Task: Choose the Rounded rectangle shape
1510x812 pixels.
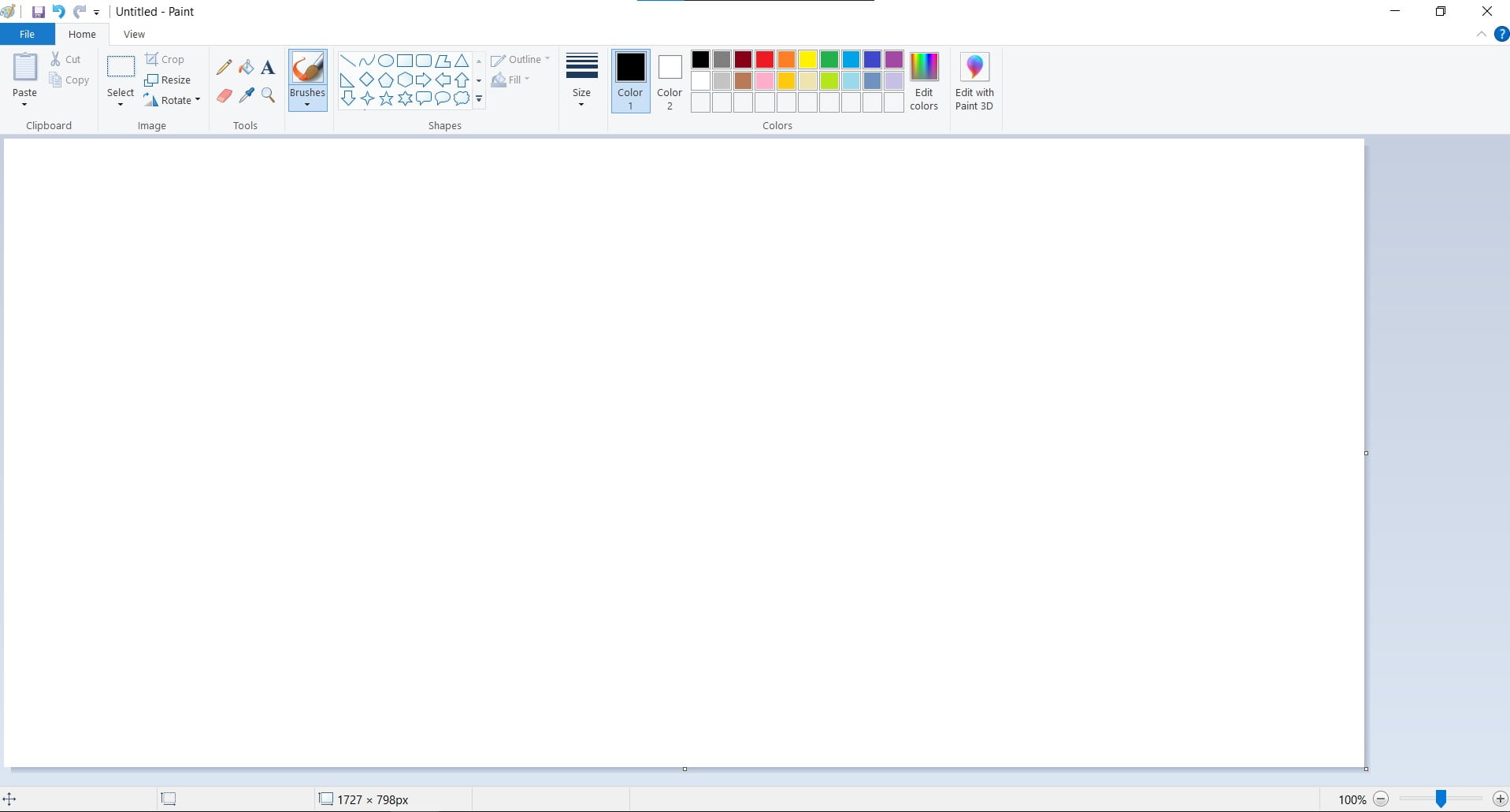Action: (x=424, y=61)
